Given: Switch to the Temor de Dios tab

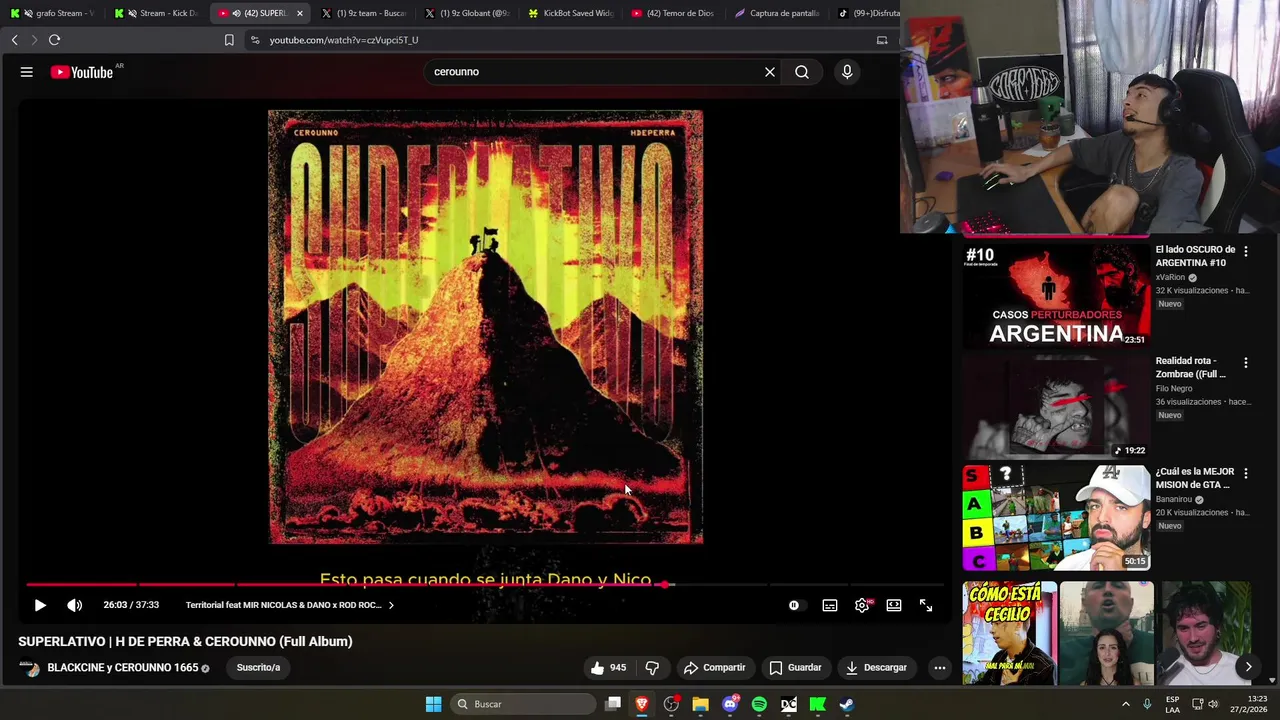Looking at the screenshot, I should point(673,13).
